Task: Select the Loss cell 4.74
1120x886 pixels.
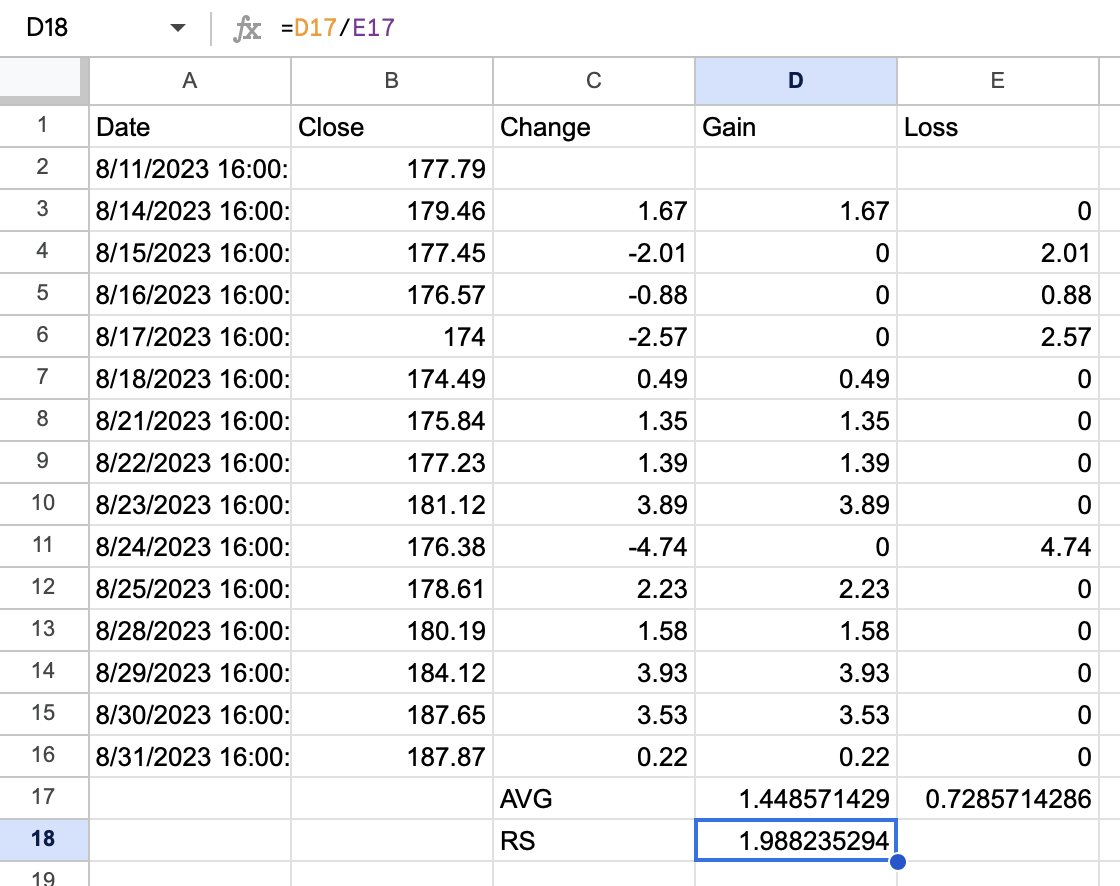Action: click(x=998, y=547)
